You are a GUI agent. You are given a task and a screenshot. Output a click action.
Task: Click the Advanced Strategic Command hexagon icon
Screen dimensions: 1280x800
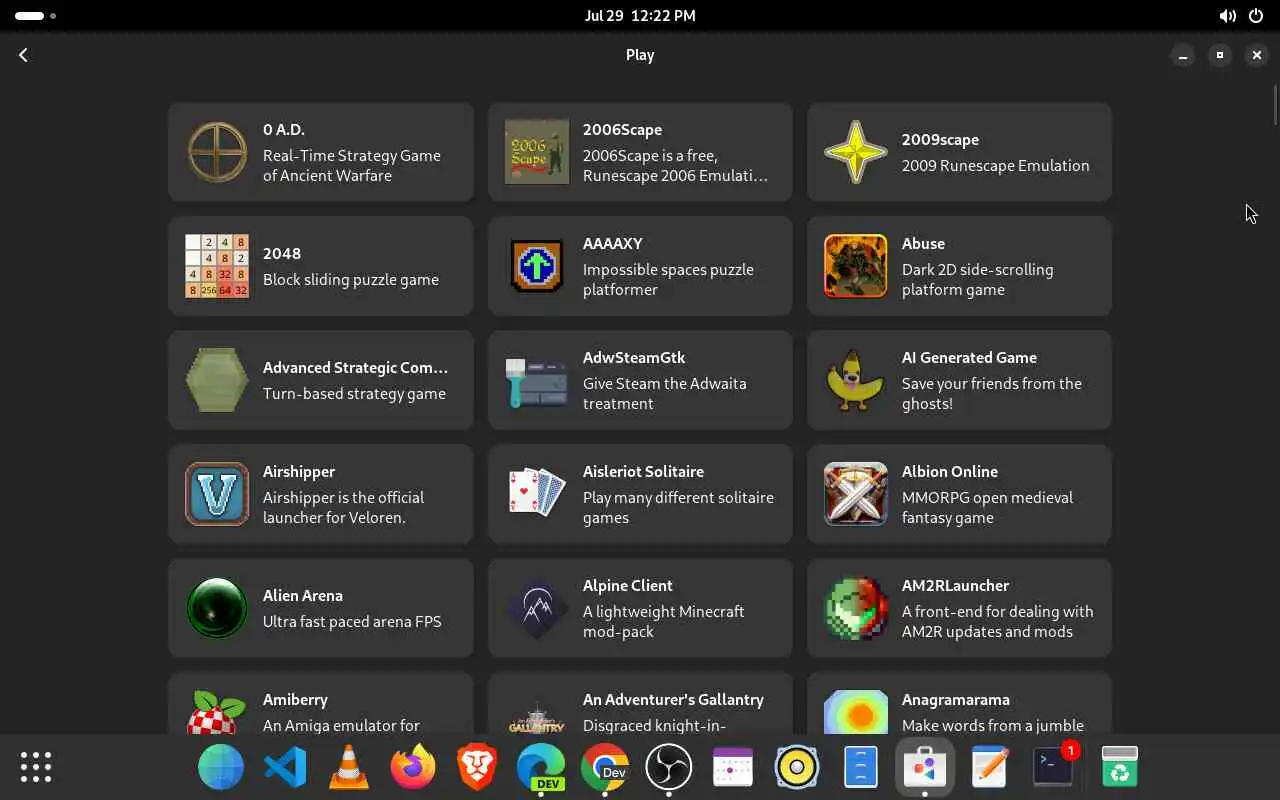click(217, 380)
